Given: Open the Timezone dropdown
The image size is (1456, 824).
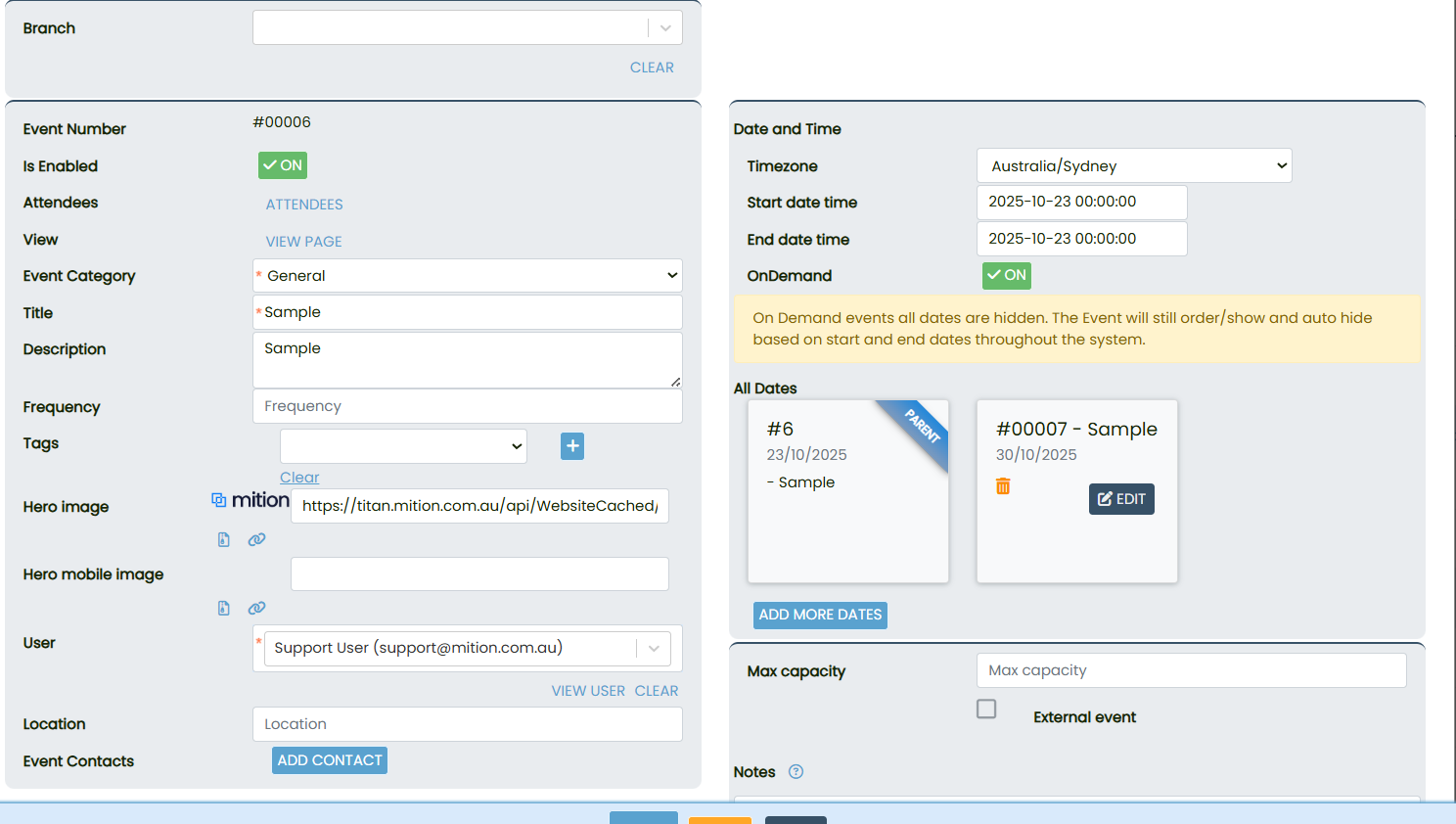Looking at the screenshot, I should pos(1134,165).
